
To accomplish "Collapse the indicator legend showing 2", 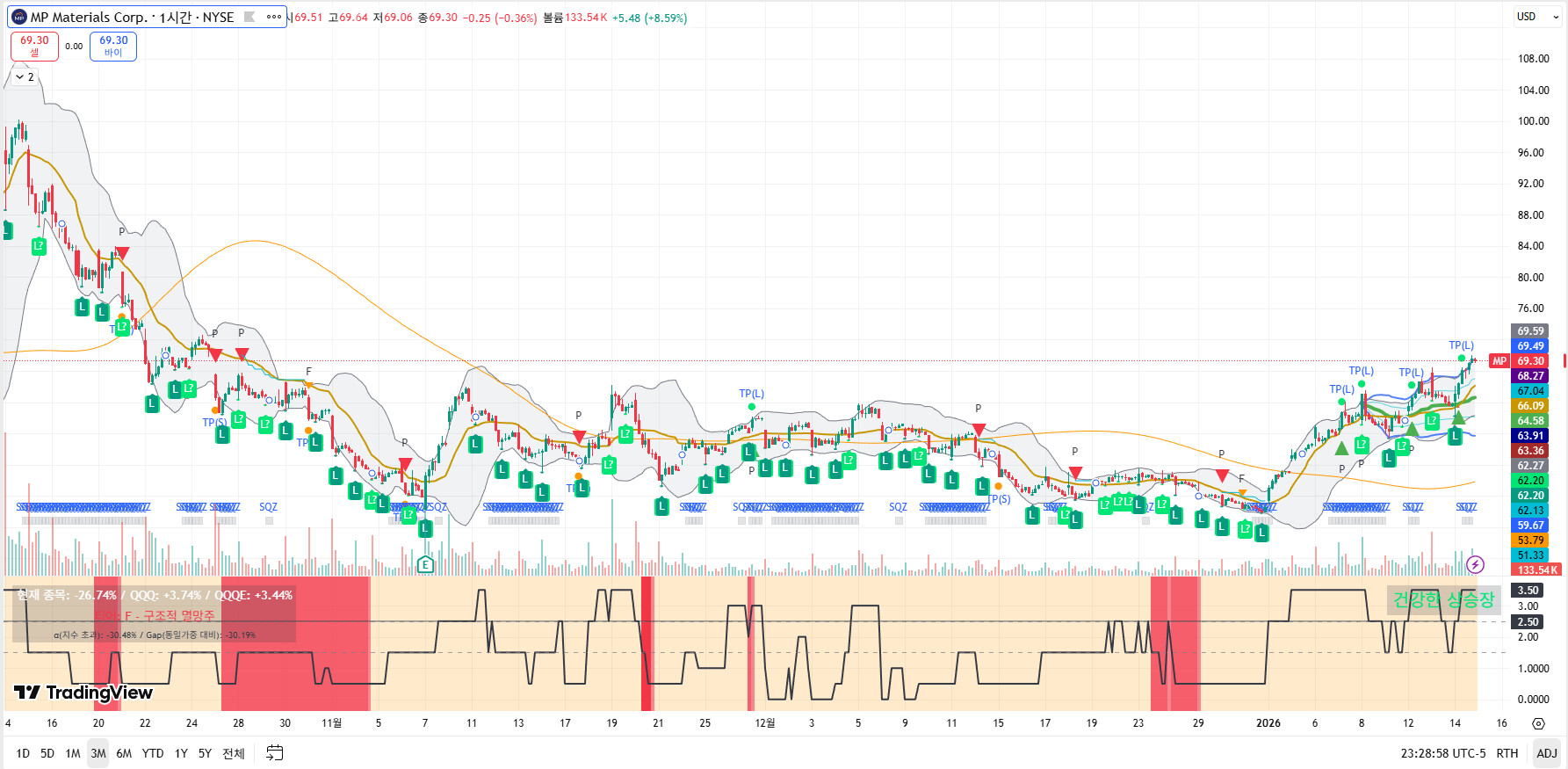I will [x=25, y=77].
